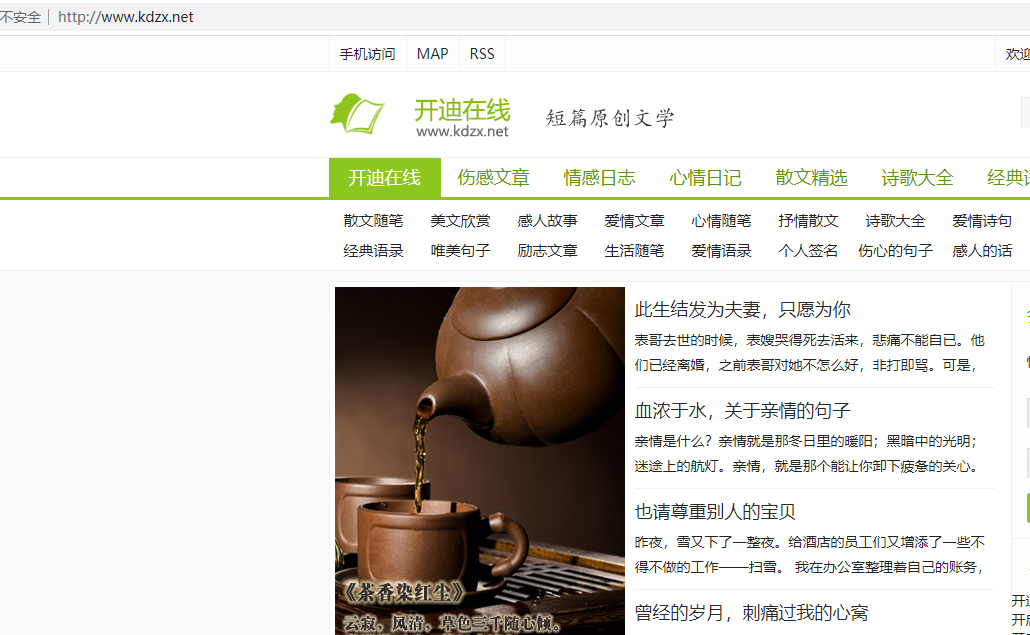1030x635 pixels.
Task: Select 心情日记 from the navigation bar
Action: (705, 177)
